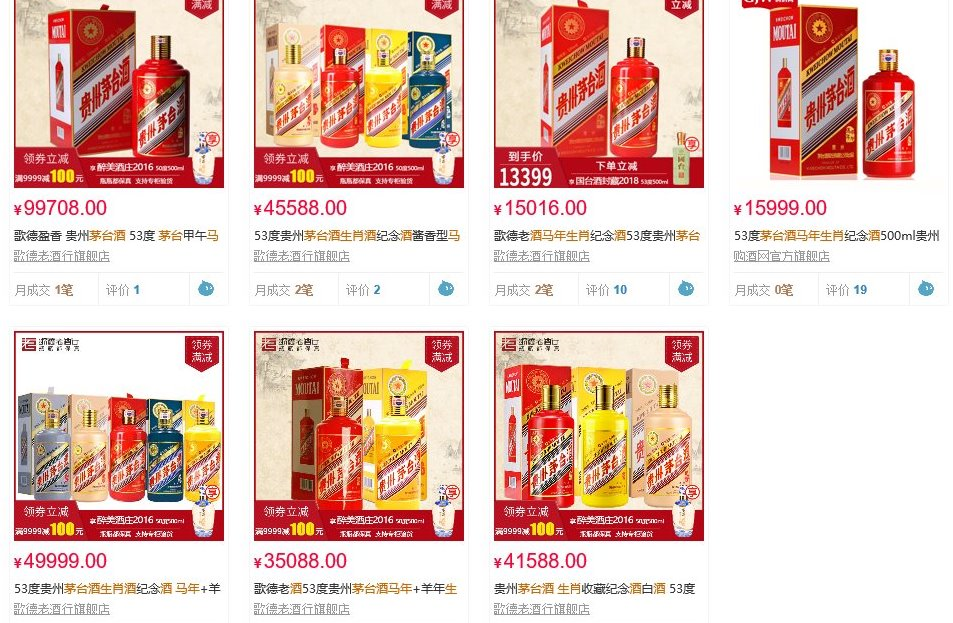Open four-bottle image priced ¥45588.00
This screenshot has height=623, width=953.
tap(359, 94)
